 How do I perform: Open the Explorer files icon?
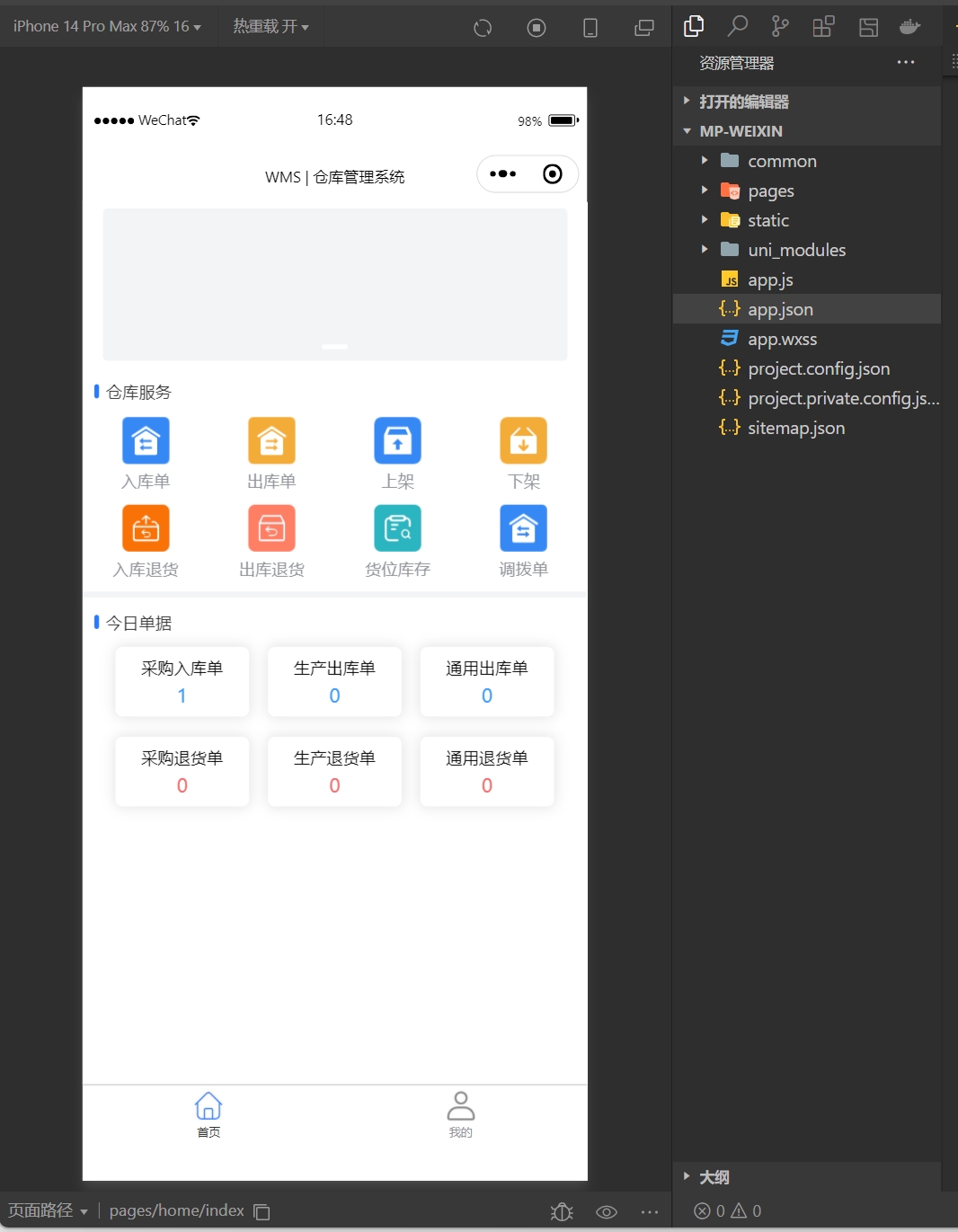(694, 26)
